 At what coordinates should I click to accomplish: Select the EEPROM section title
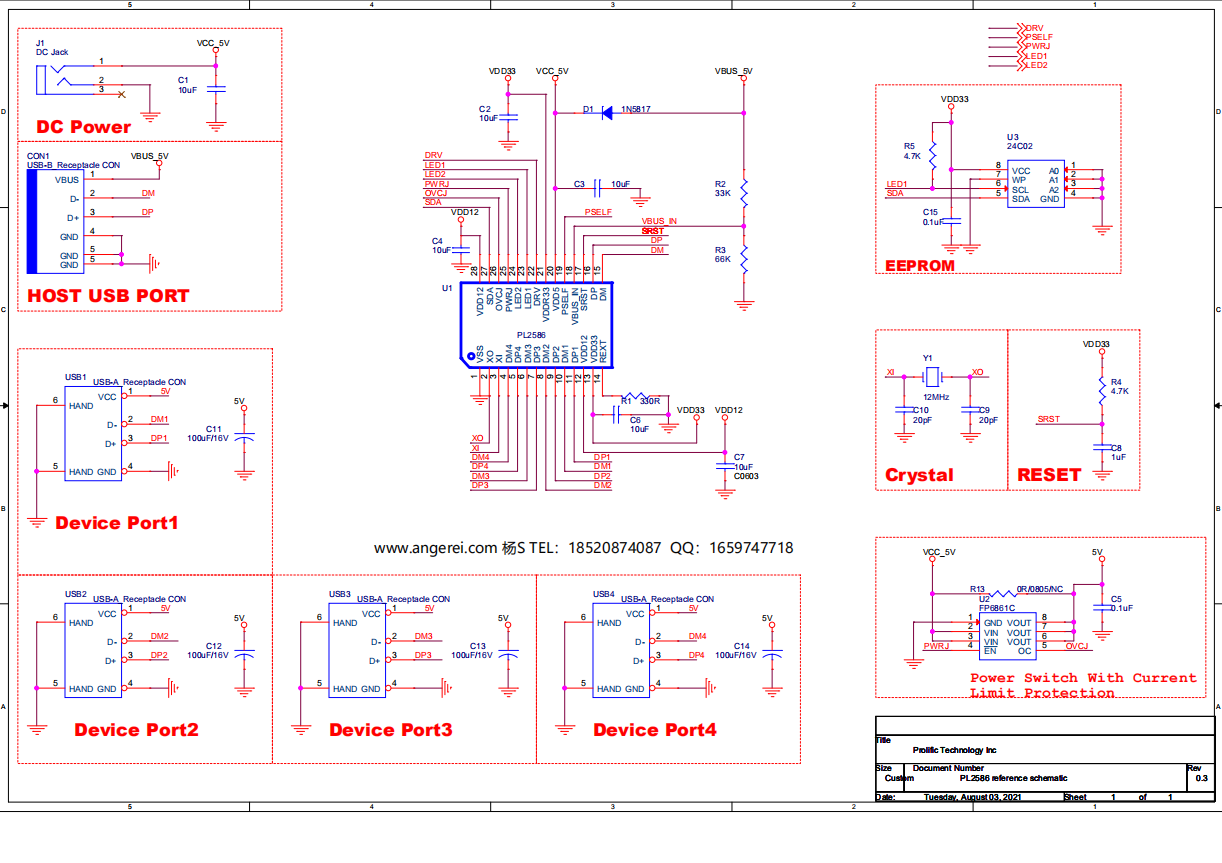click(920, 266)
